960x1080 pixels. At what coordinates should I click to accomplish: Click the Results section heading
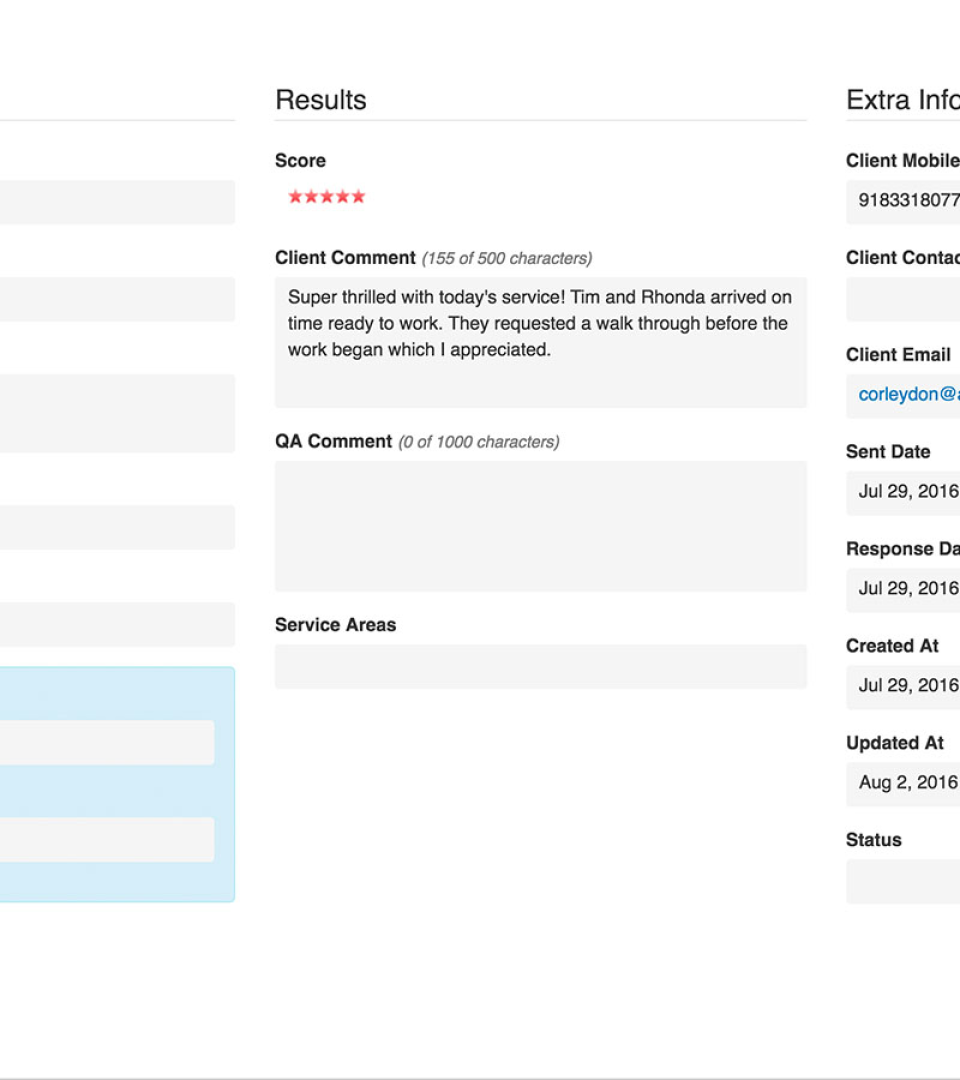point(321,100)
